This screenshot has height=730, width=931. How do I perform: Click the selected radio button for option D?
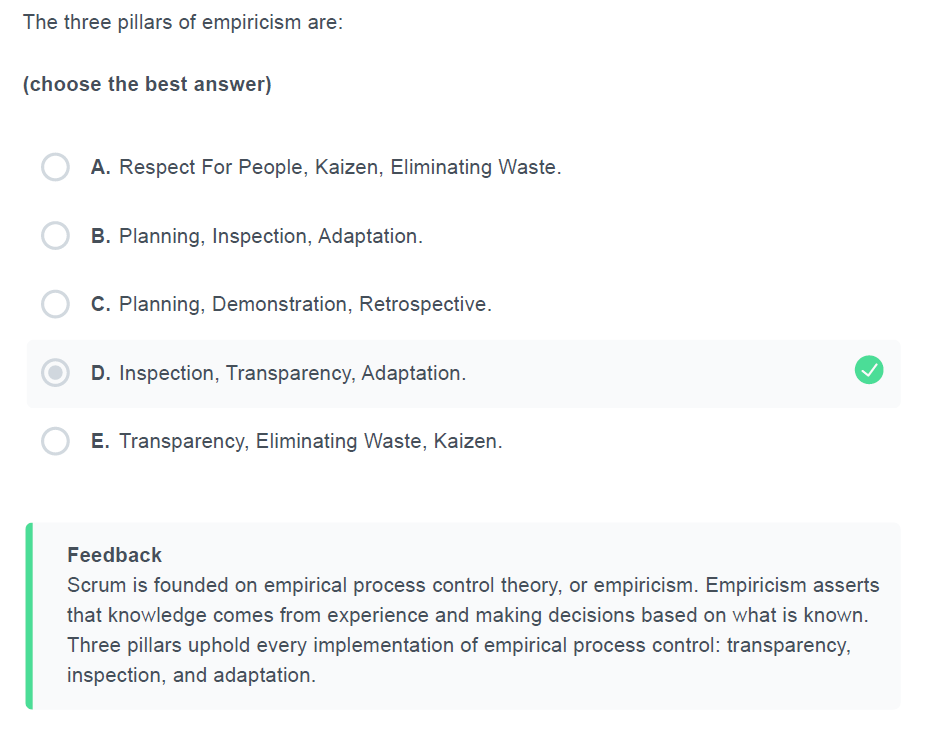[55, 373]
